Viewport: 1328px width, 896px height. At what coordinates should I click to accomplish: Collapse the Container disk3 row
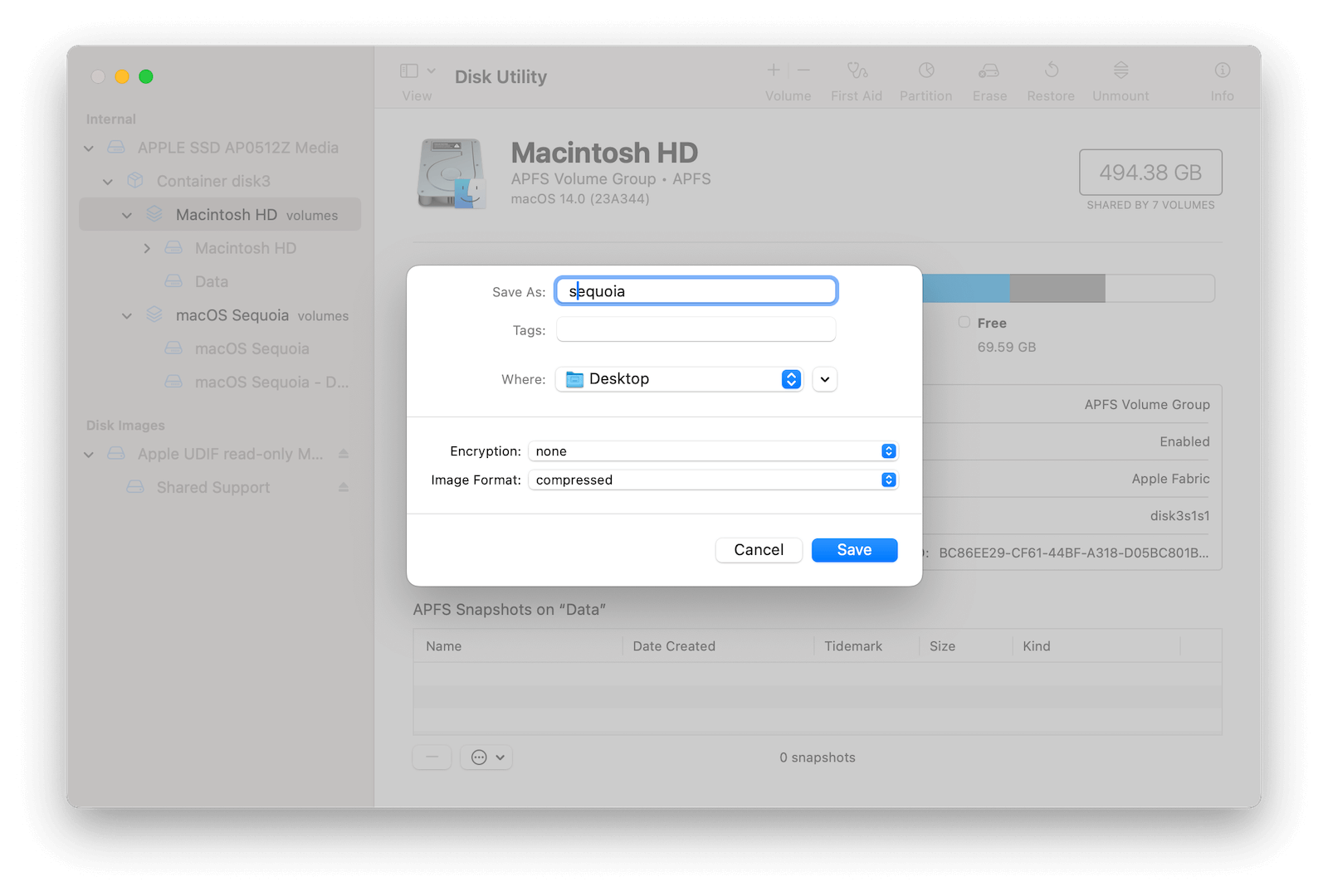(x=108, y=182)
